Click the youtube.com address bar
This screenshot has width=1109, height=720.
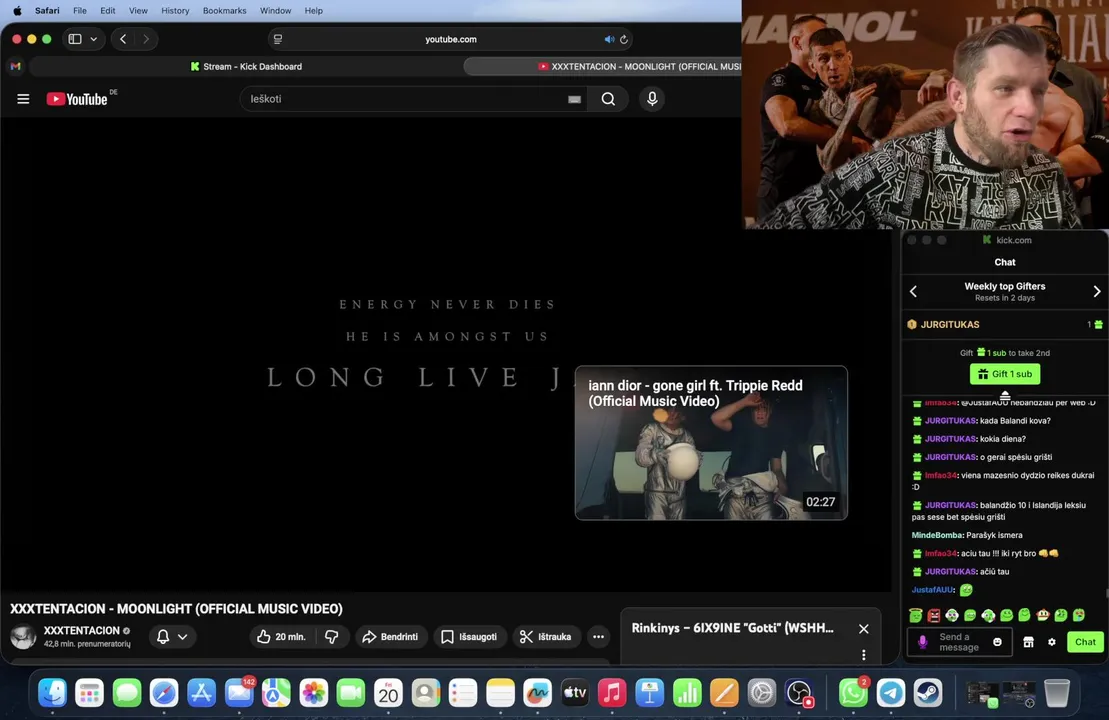[451, 39]
